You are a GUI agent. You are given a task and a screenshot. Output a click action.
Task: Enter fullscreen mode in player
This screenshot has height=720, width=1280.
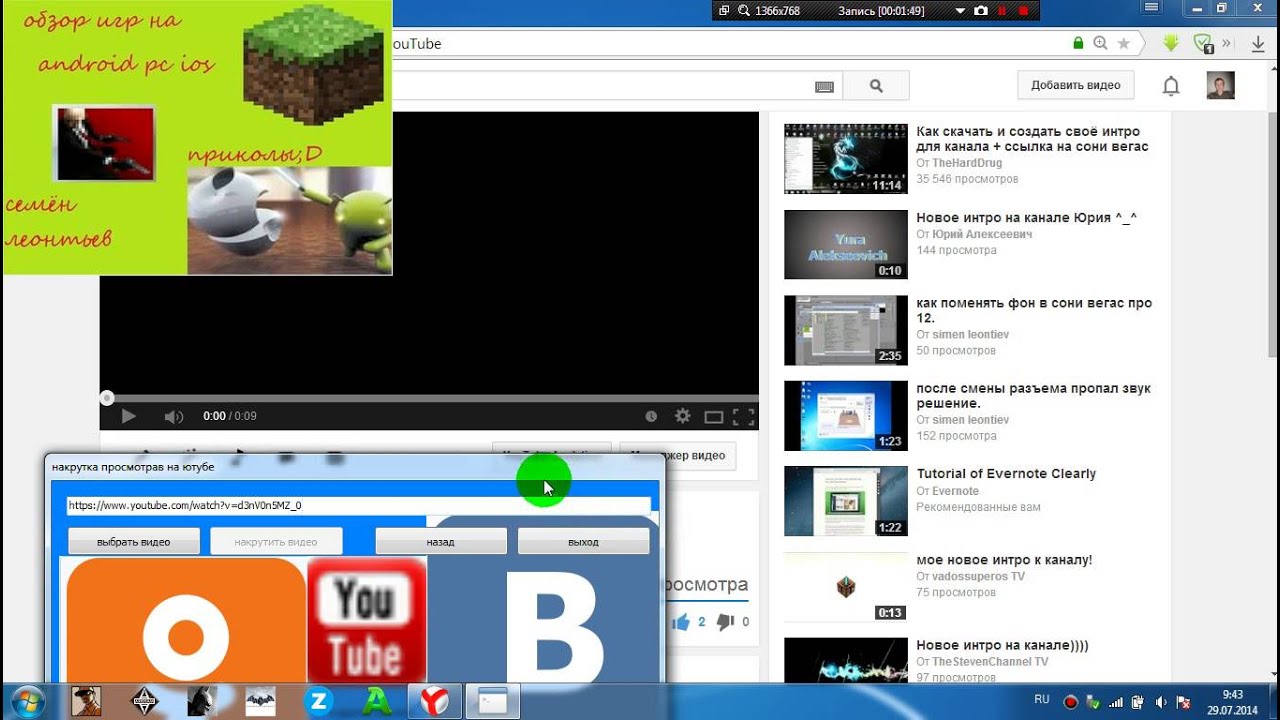[743, 416]
